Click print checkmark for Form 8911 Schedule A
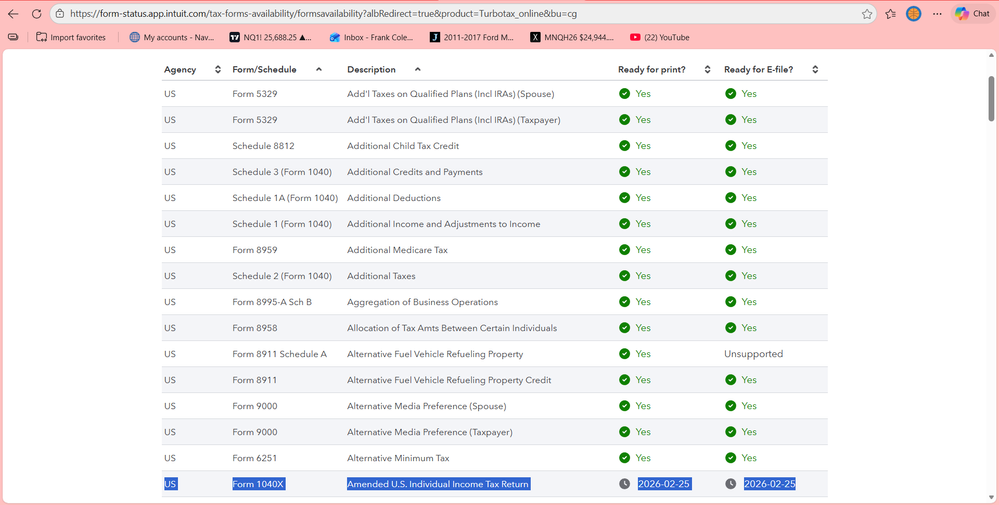Viewport: 999px width, 505px height. click(x=624, y=353)
